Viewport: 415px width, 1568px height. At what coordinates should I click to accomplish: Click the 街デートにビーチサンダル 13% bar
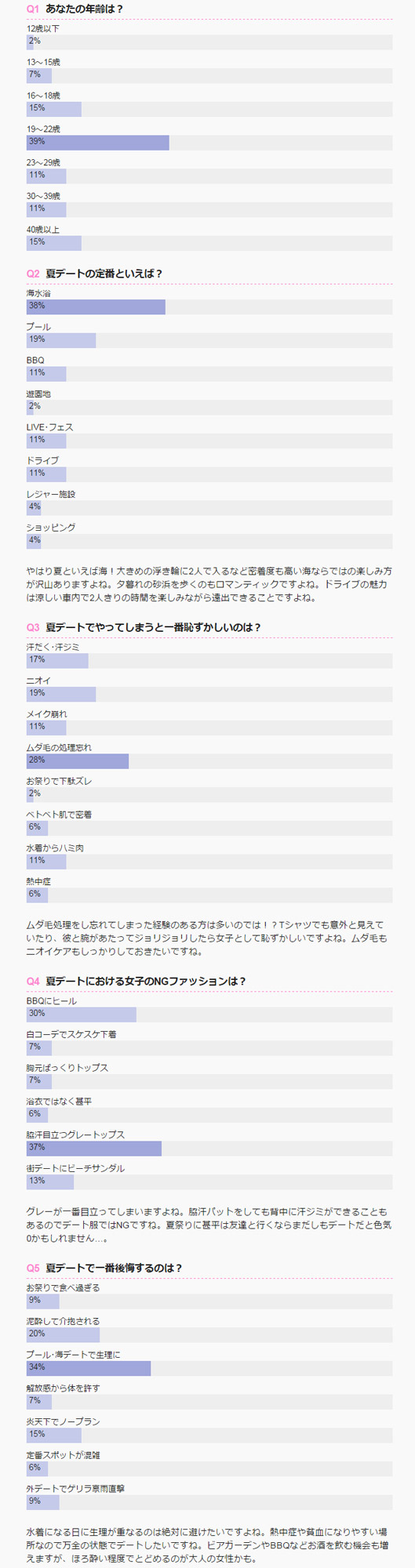(209, 1181)
